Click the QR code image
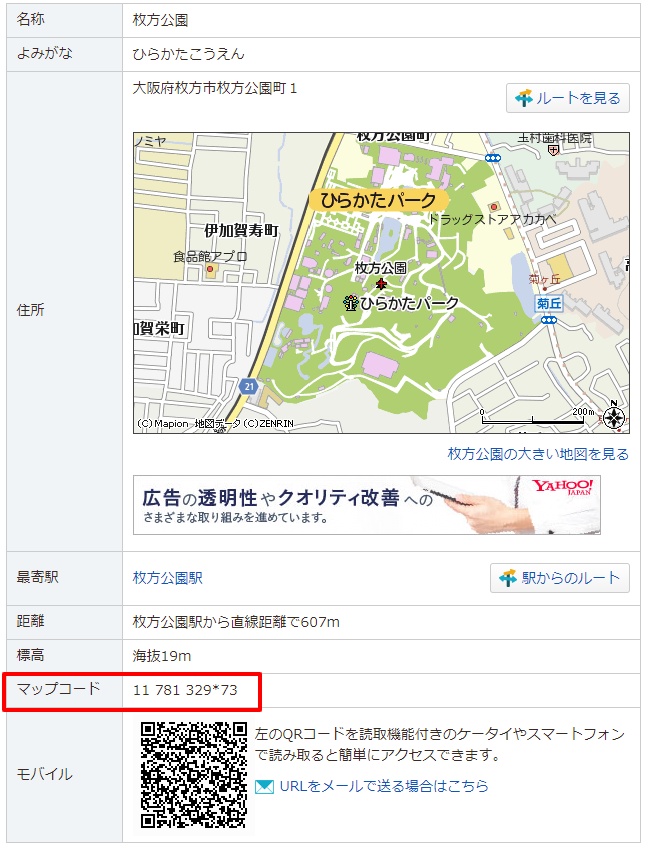Image resolution: width=652 pixels, height=854 pixels. pos(194,775)
